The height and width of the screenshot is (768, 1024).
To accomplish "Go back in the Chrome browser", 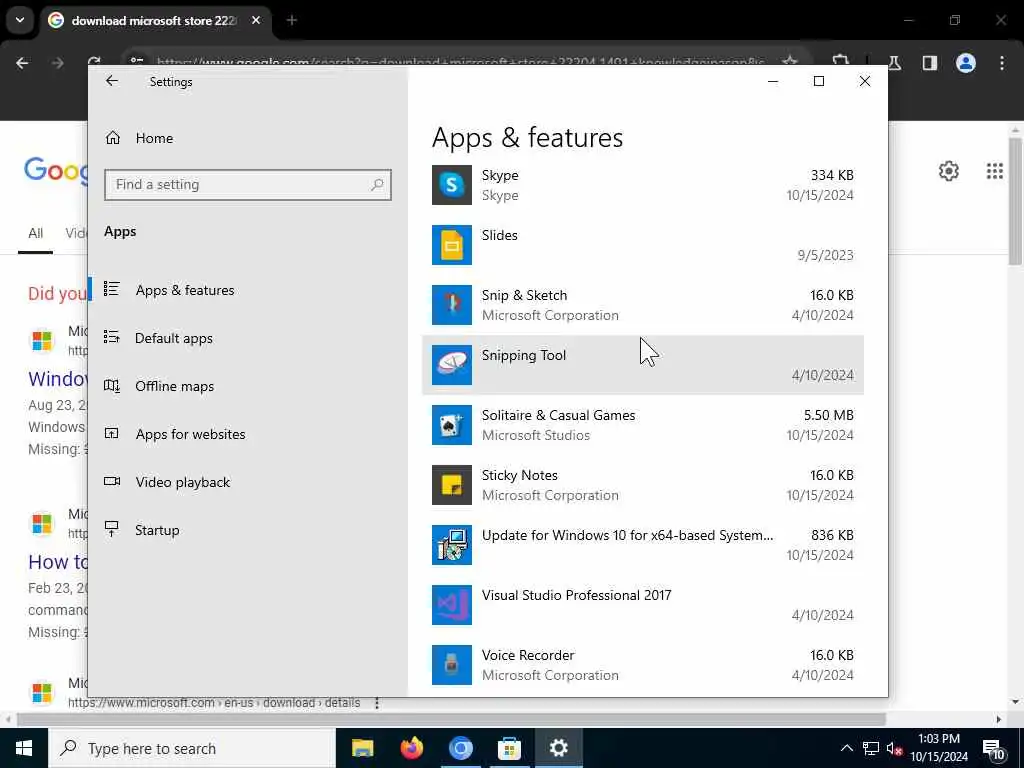I will point(22,63).
